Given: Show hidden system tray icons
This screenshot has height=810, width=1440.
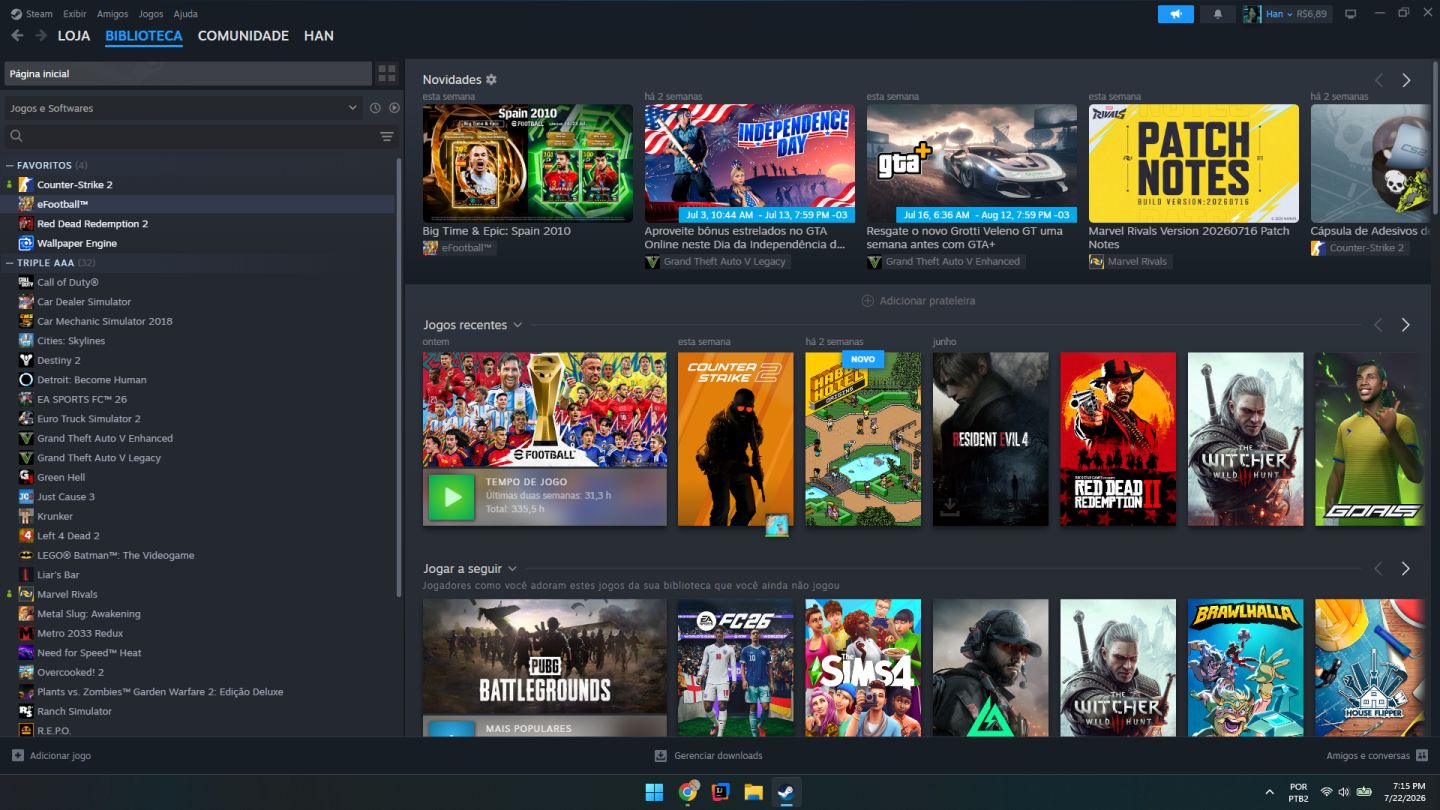Looking at the screenshot, I should pyautogui.click(x=1270, y=792).
